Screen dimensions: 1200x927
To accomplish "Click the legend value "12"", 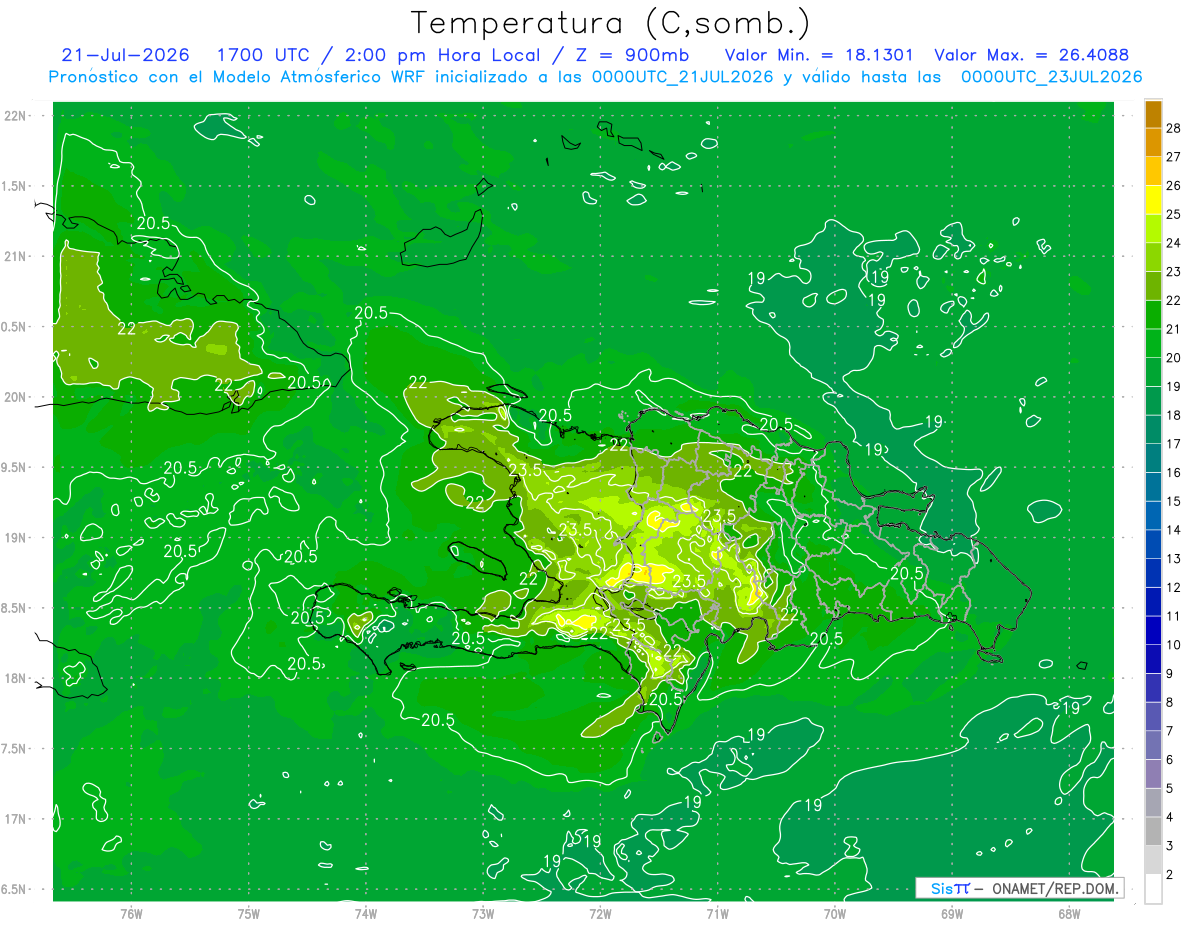I will click(x=1173, y=587).
